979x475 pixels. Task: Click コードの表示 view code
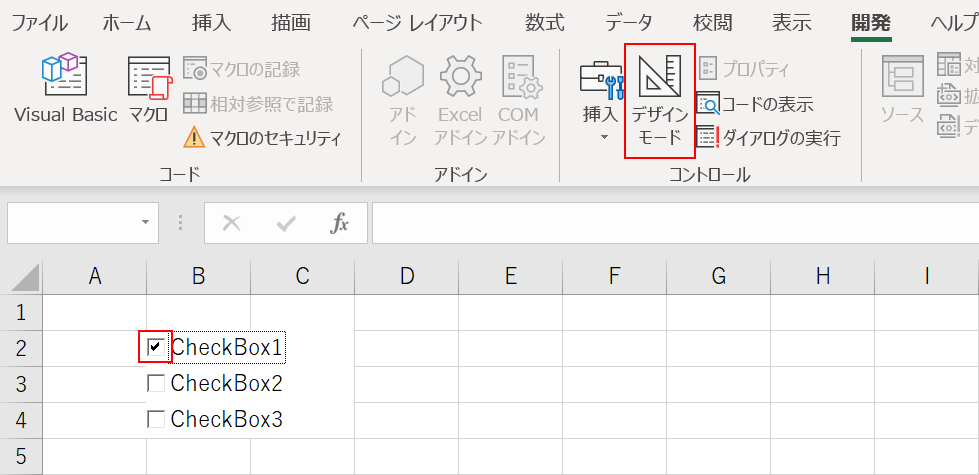(754, 104)
